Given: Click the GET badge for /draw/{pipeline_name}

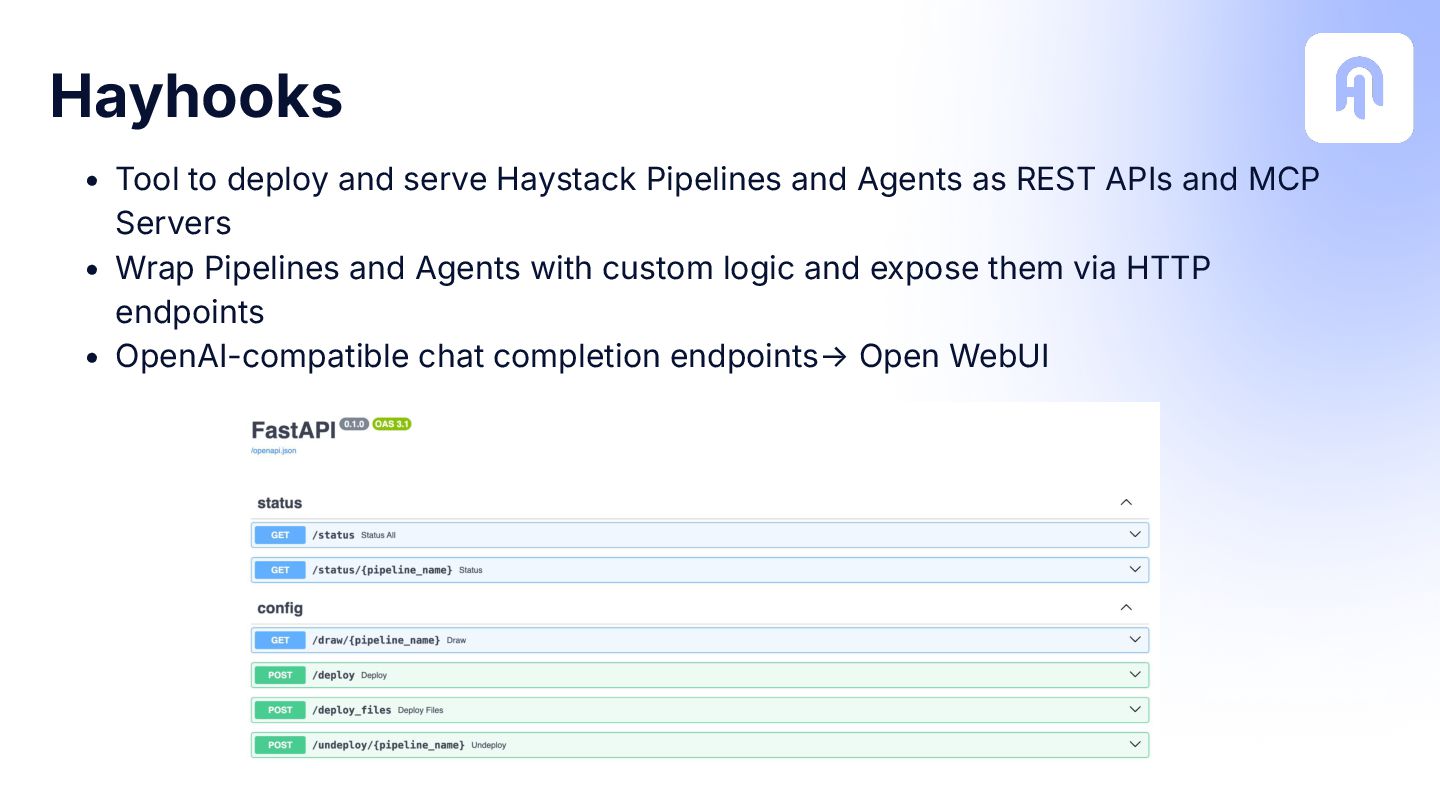Looking at the screenshot, I should [280, 640].
